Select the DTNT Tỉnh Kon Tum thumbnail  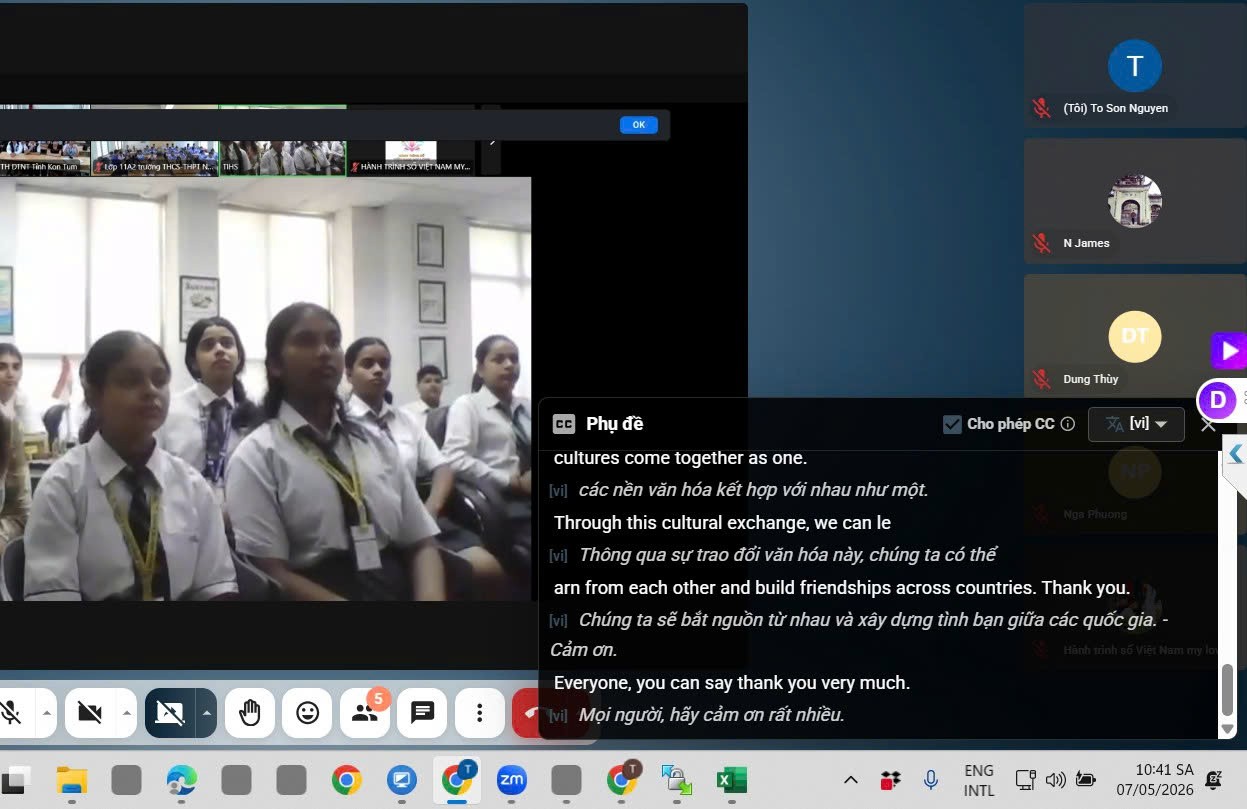[45, 157]
